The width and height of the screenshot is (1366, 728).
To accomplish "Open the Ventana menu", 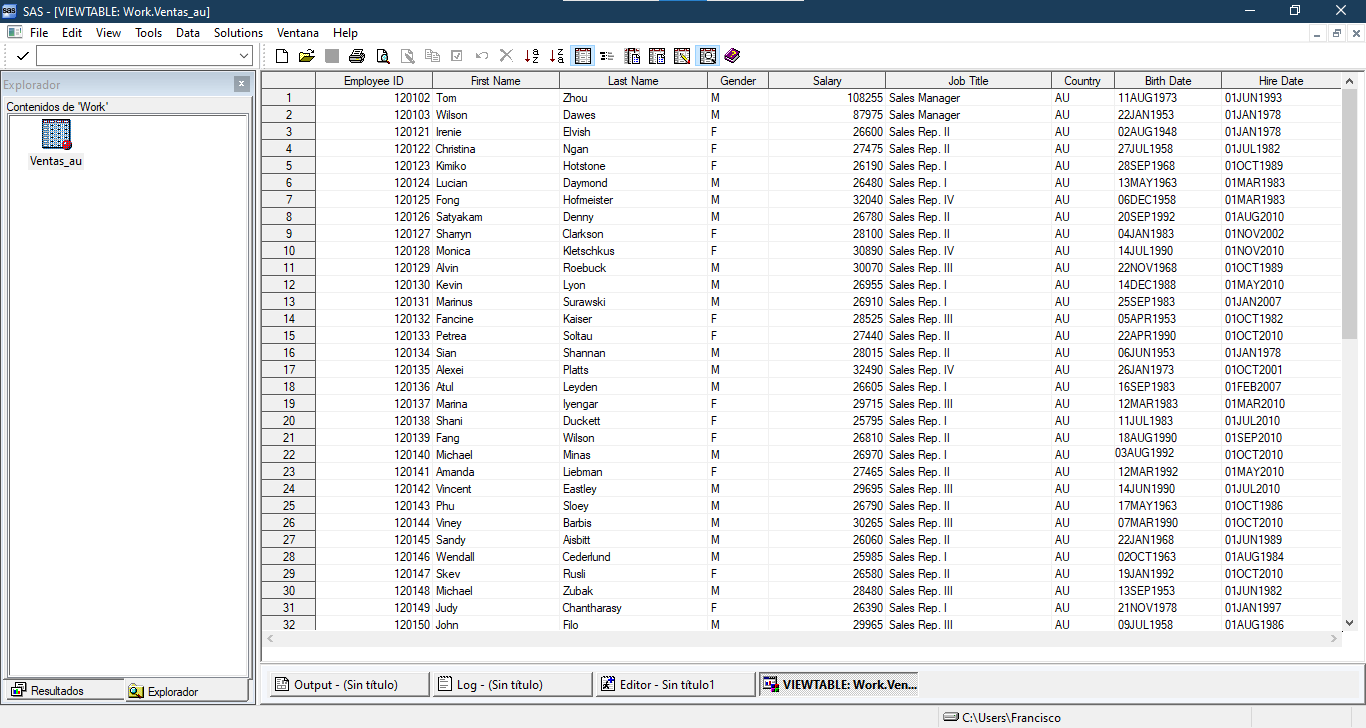I will (x=298, y=33).
